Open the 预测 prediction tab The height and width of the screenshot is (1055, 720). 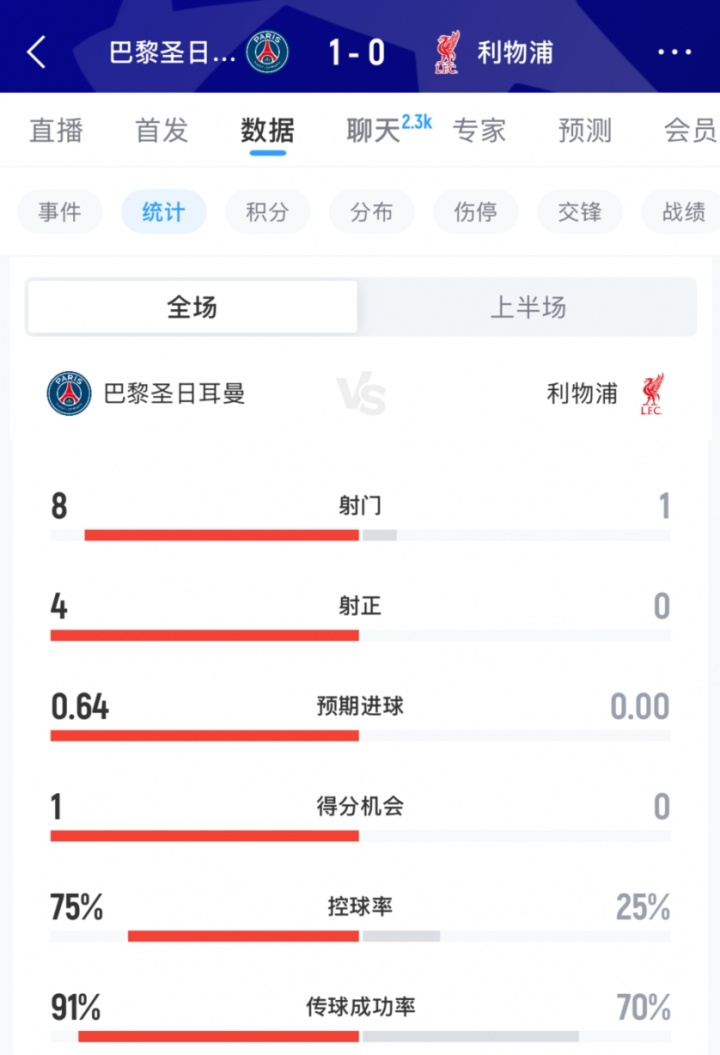tap(585, 131)
